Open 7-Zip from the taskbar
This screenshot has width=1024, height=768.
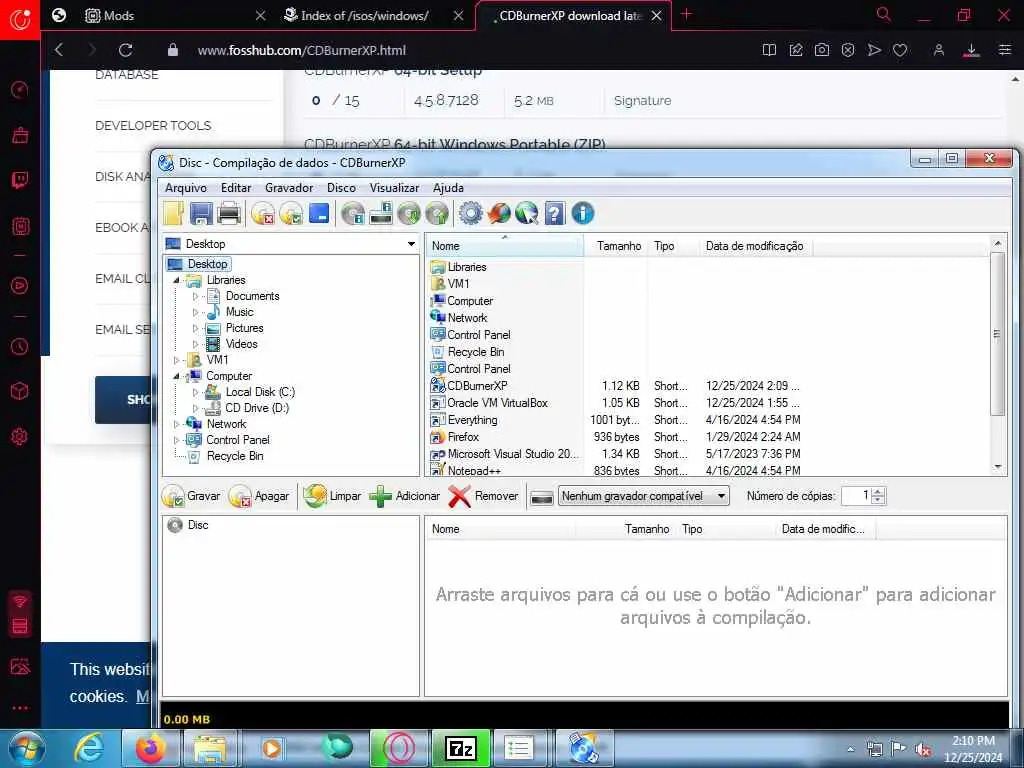pyautogui.click(x=460, y=748)
